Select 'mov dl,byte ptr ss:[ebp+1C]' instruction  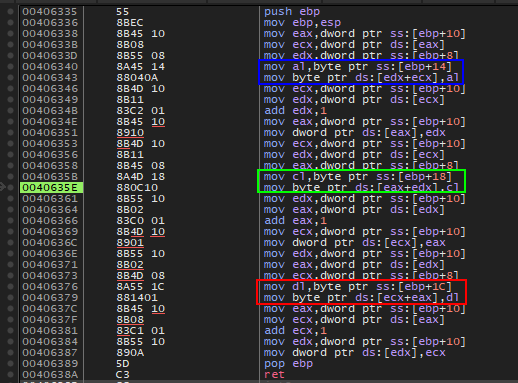(x=358, y=287)
